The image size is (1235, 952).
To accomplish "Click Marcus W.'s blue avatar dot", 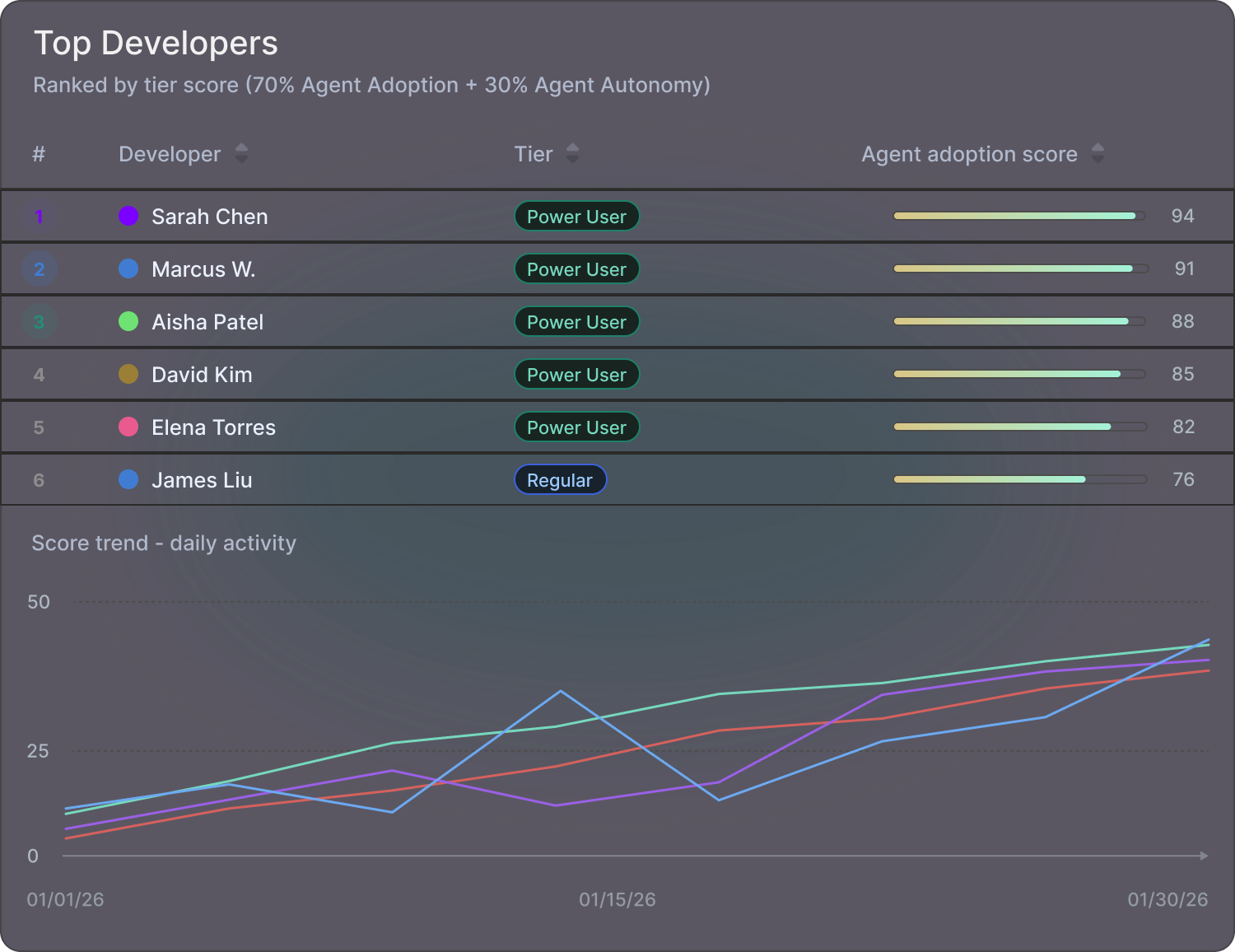I will [x=128, y=268].
